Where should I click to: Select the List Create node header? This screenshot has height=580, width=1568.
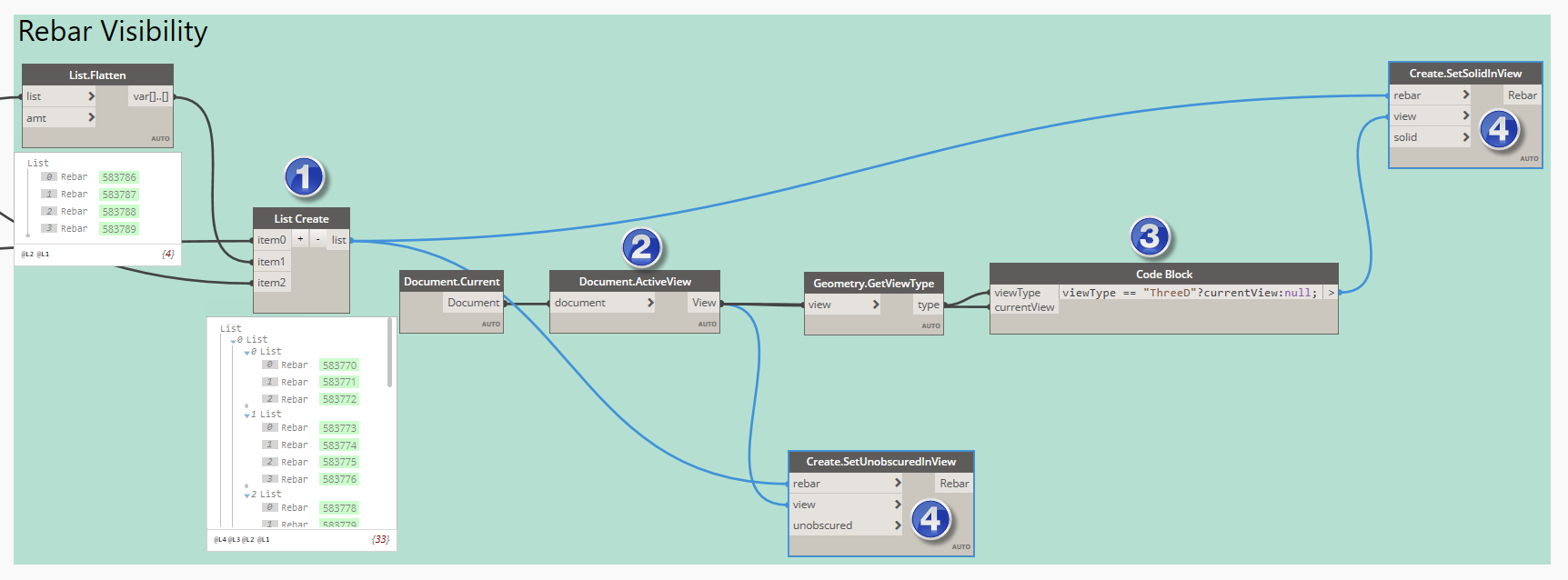point(301,218)
